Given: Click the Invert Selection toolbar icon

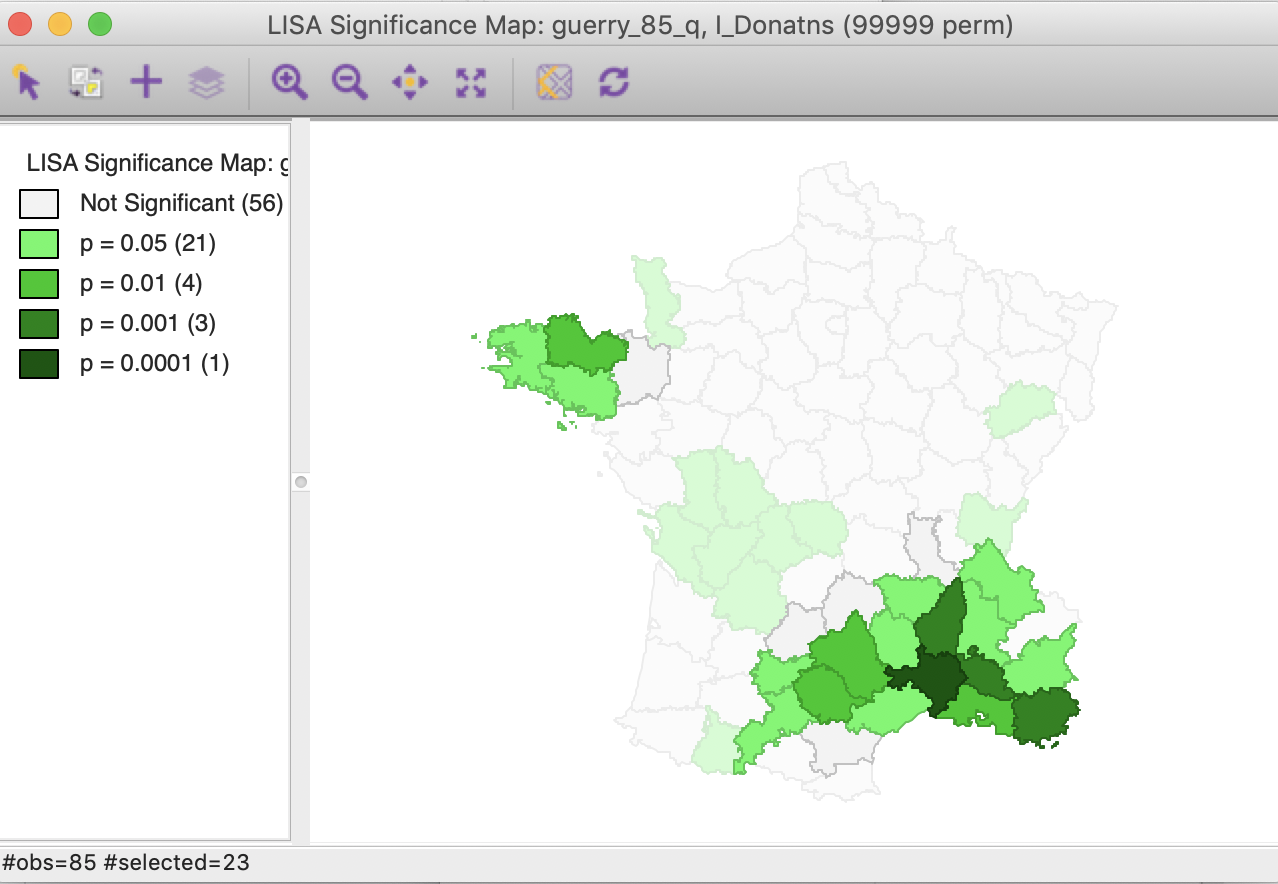Looking at the screenshot, I should pos(86,82).
